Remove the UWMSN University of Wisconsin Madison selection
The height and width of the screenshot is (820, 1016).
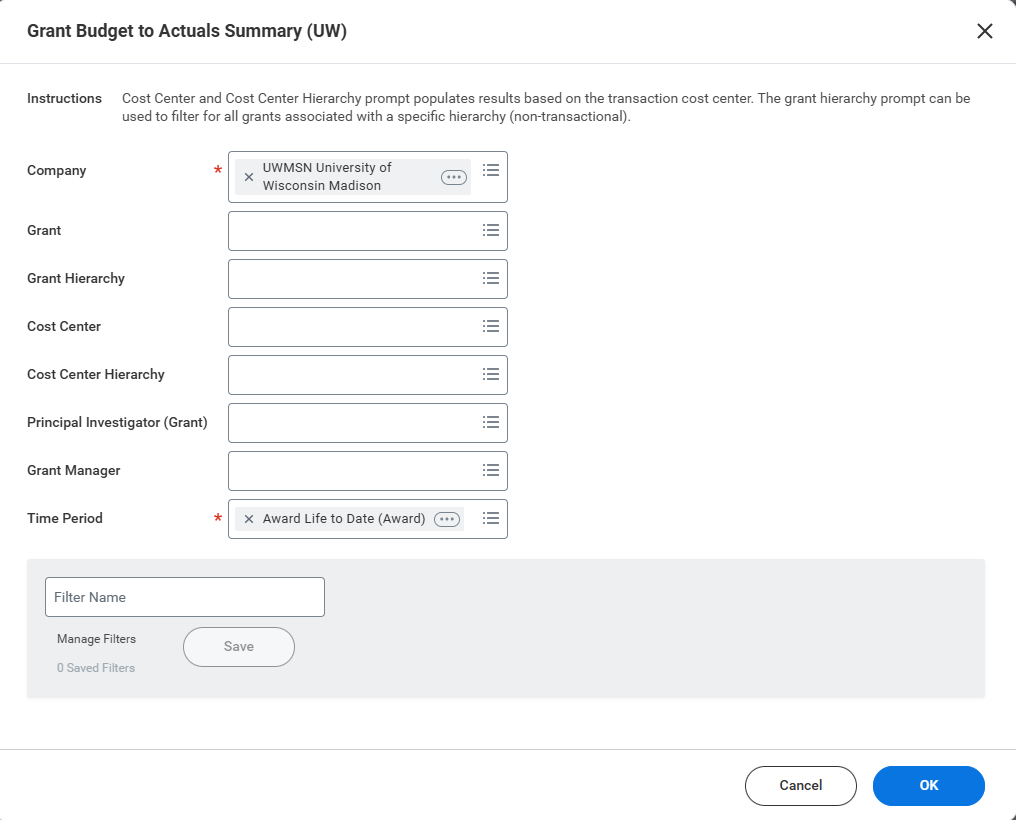pyautogui.click(x=249, y=177)
